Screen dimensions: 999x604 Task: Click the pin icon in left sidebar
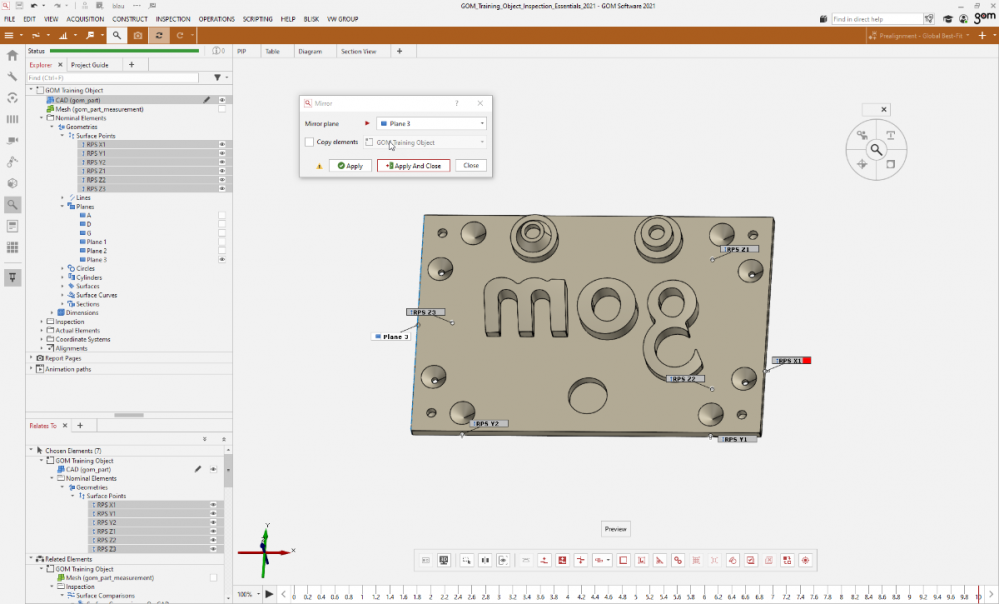(x=12, y=277)
